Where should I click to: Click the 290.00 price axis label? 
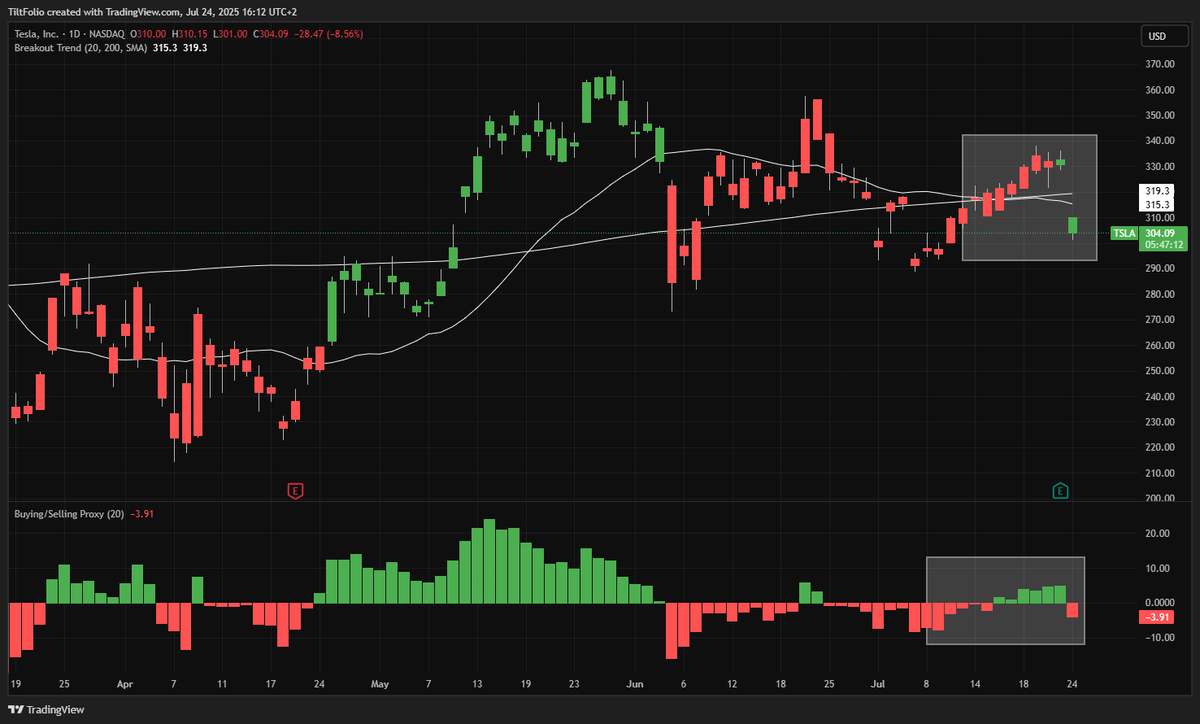pos(1160,268)
